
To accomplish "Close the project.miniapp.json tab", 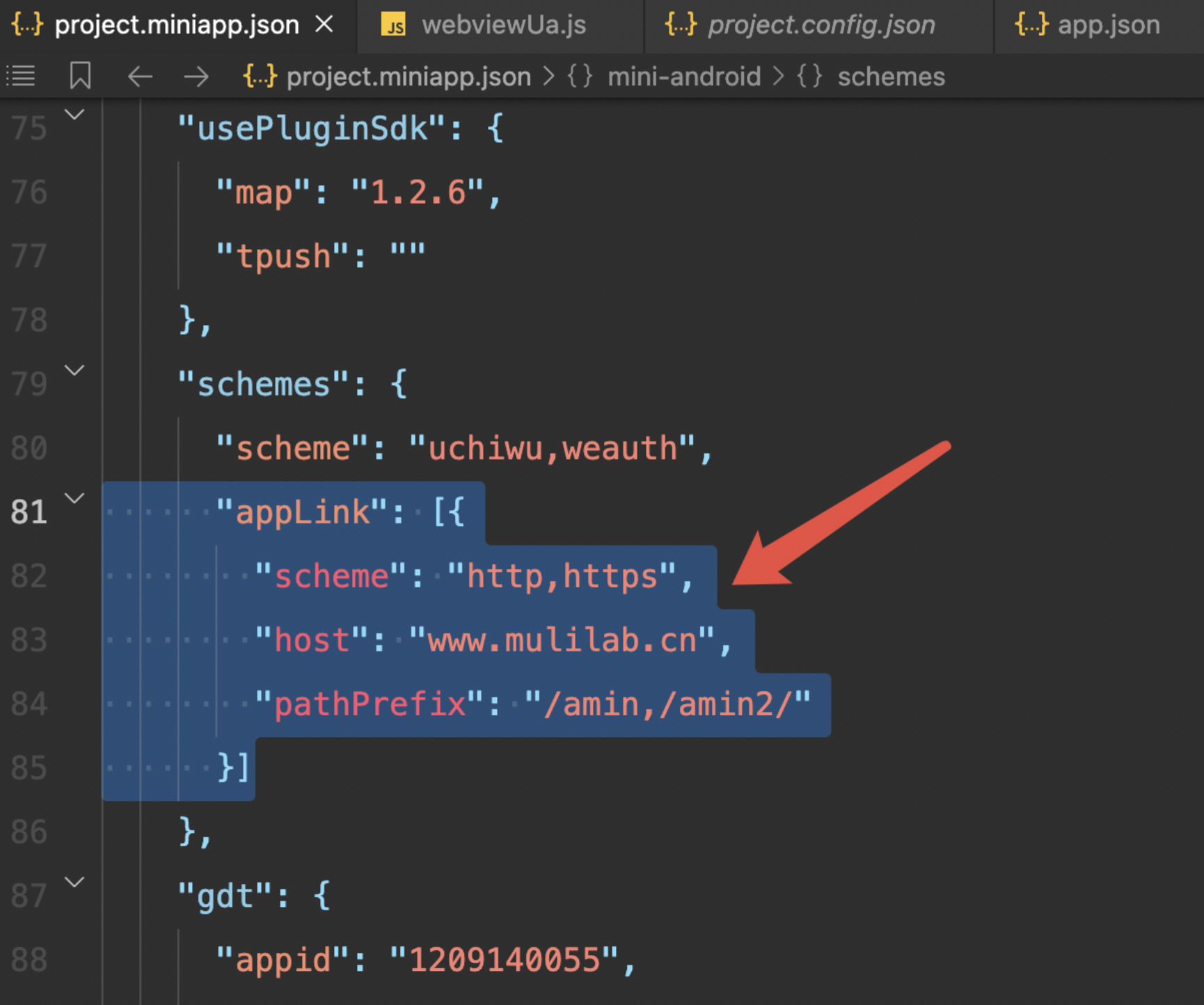I will (324, 25).
